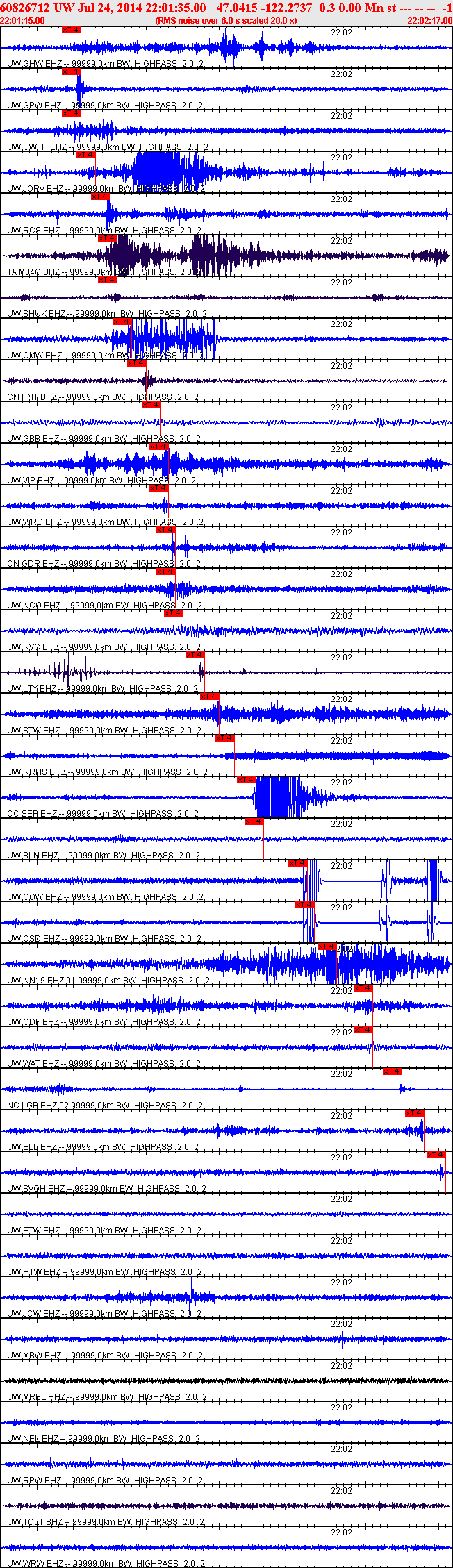Click the red pick marker on CN.PNT trace
This screenshot has width=453, height=1568.
coord(137,363)
